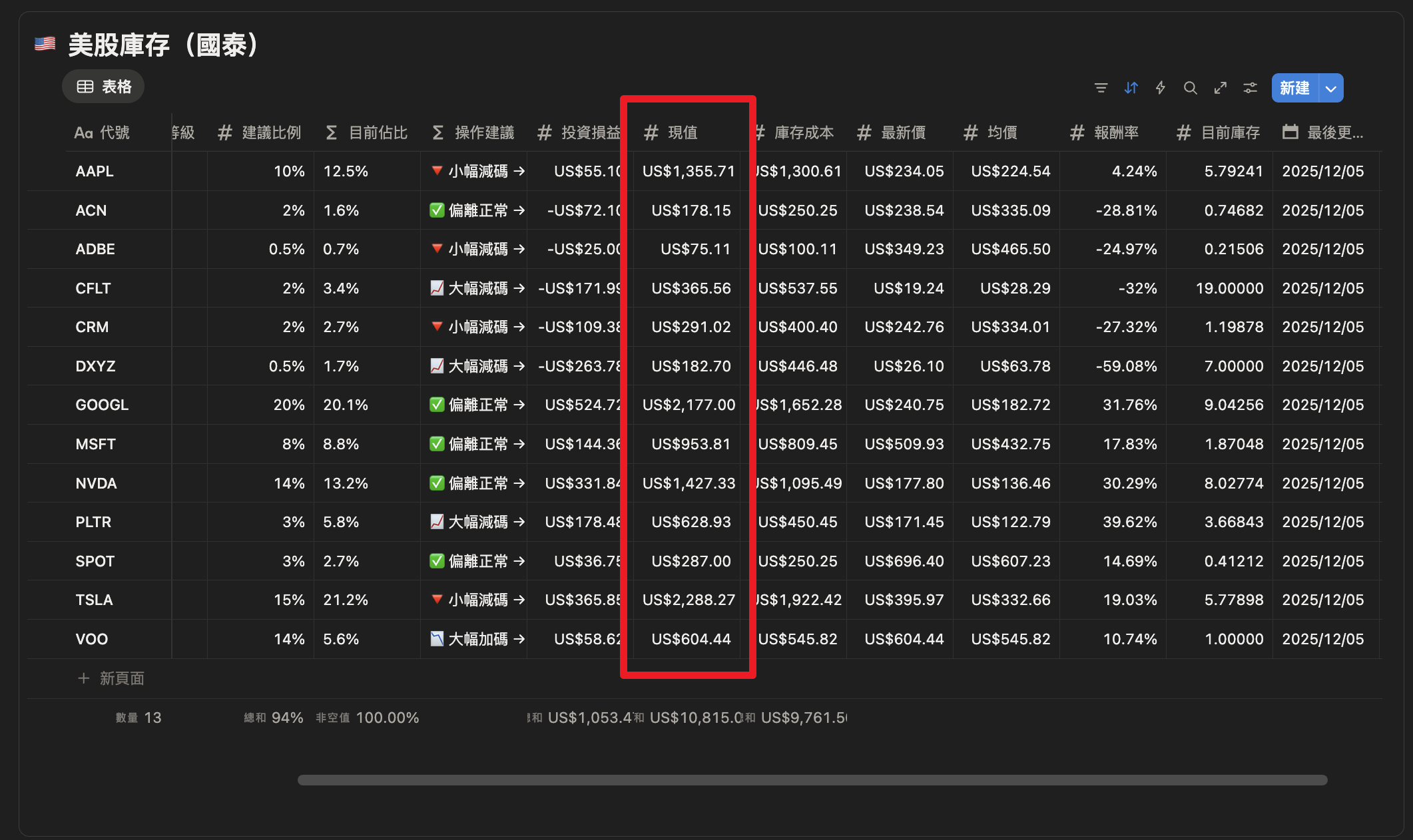Image resolution: width=1413 pixels, height=840 pixels.
Task: Select the 表格 view tab
Action: [103, 87]
